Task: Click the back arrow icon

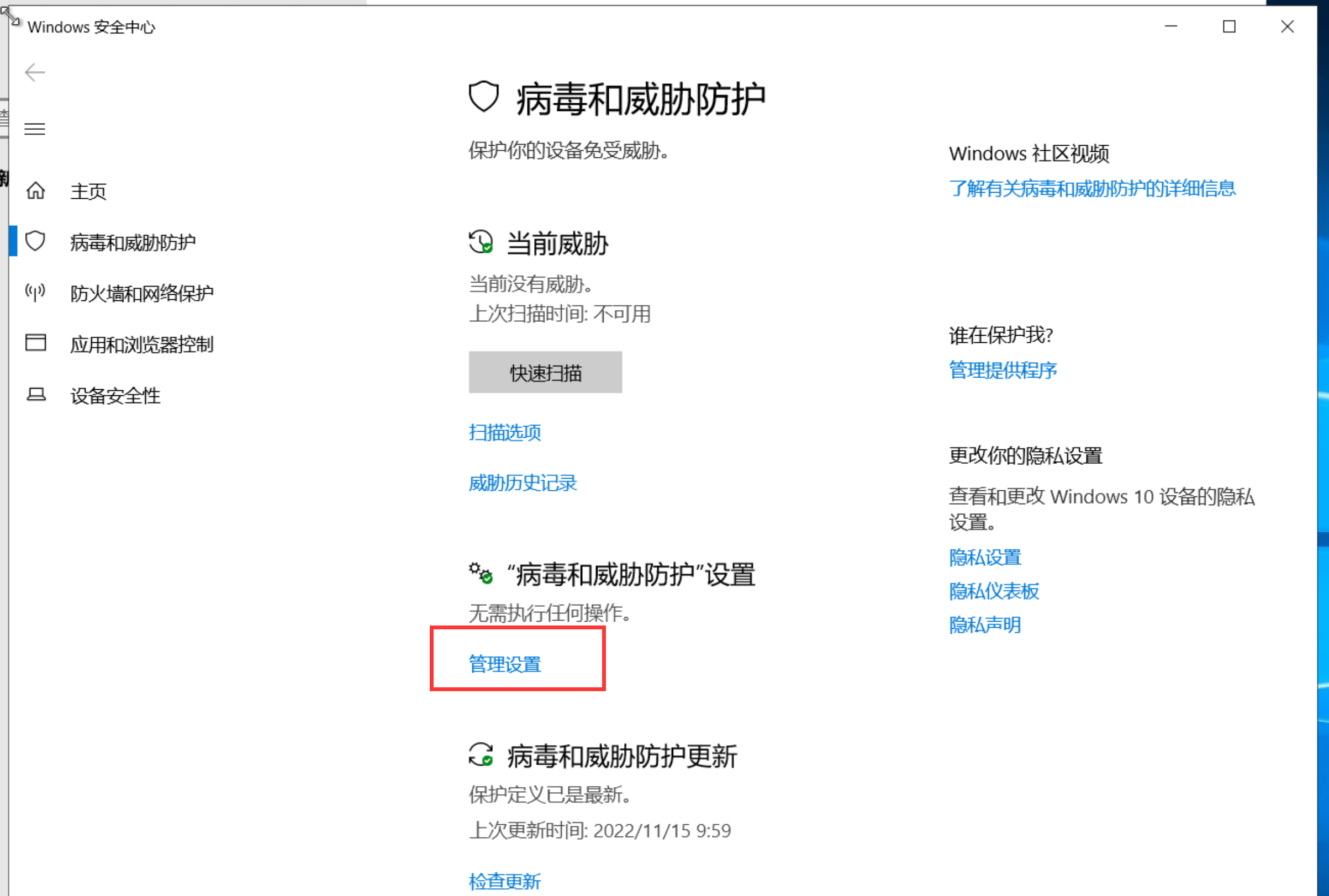Action: [35, 72]
